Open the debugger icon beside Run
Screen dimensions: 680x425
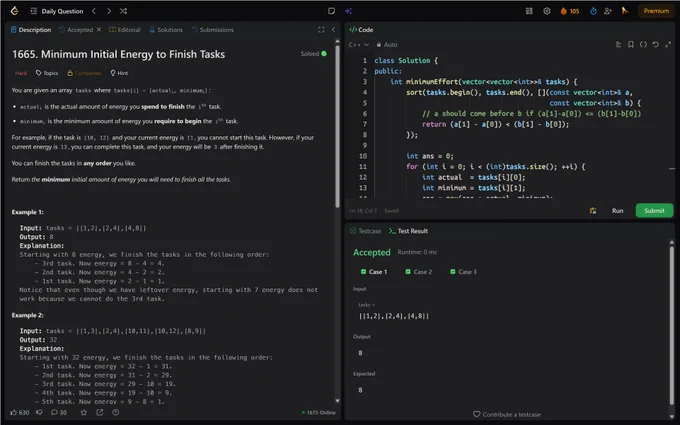(593, 211)
